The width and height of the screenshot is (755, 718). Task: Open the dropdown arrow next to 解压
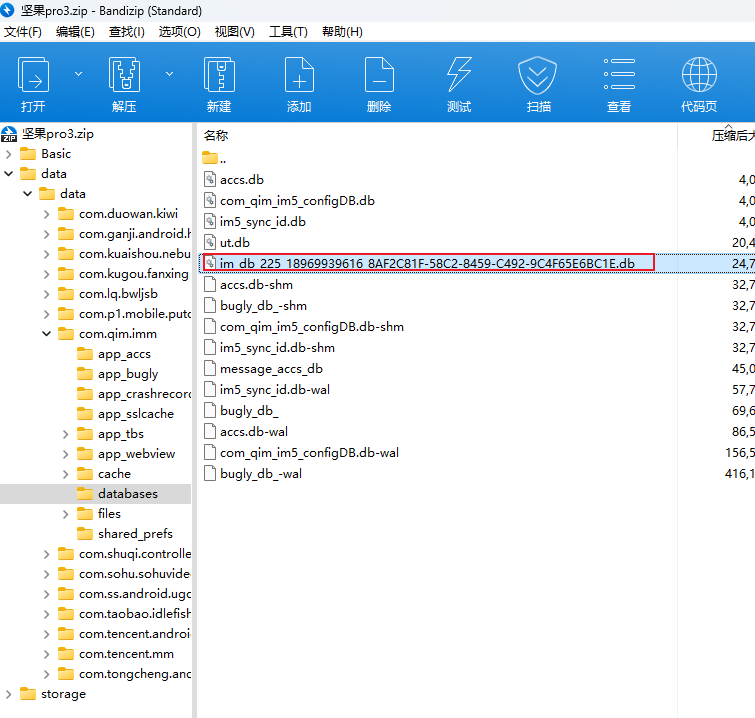coord(169,74)
